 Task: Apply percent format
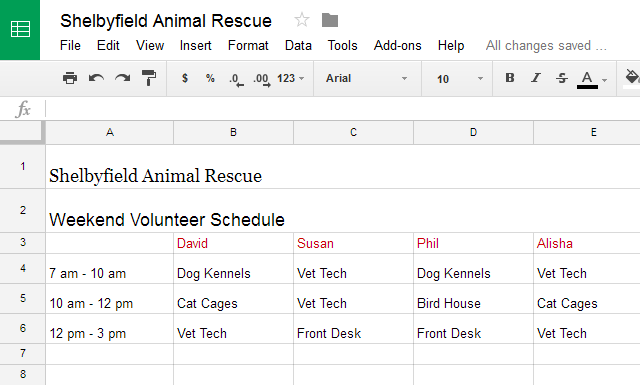(x=210, y=78)
